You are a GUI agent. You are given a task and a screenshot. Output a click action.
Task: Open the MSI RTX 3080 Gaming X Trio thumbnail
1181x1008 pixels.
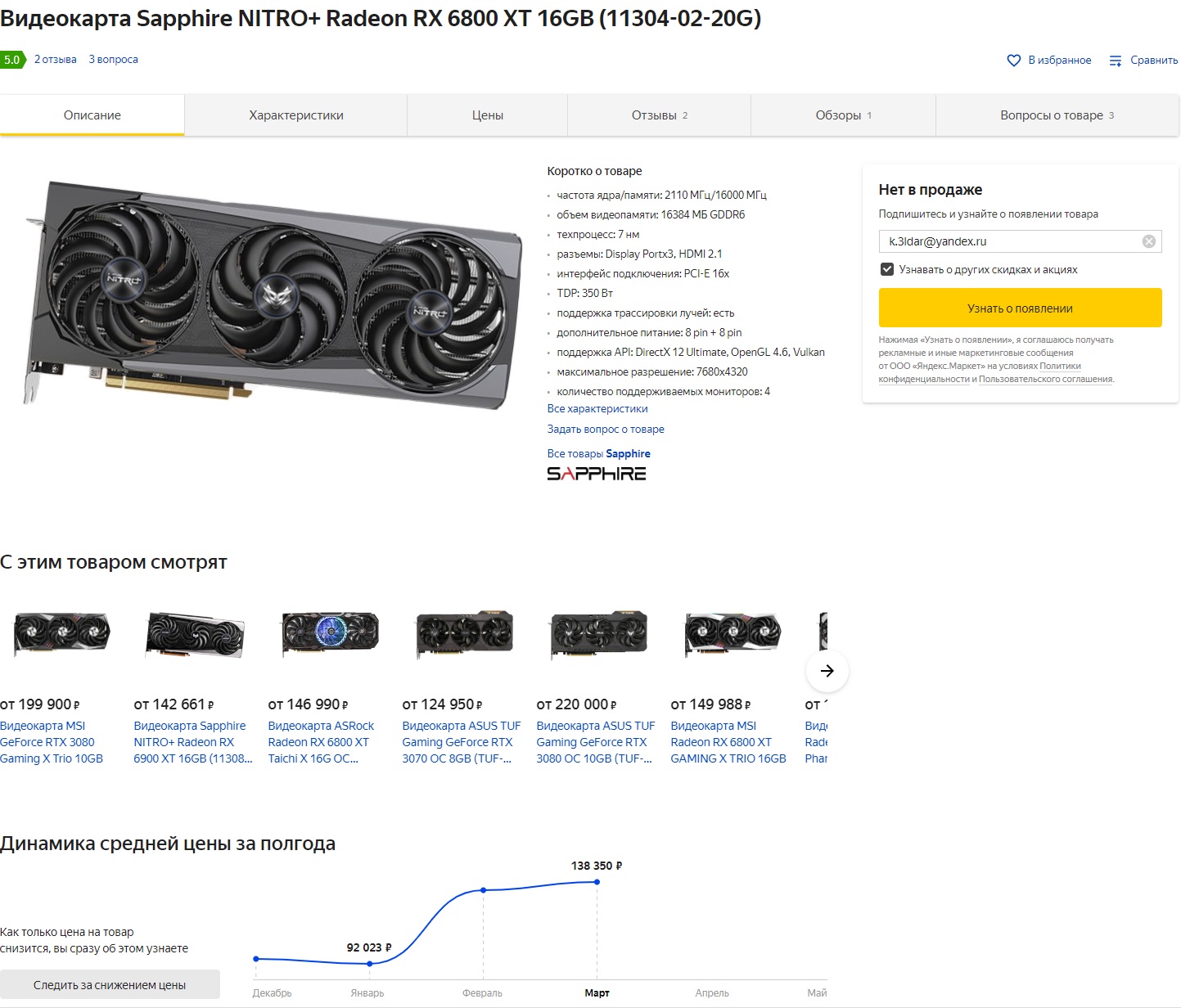(x=61, y=632)
